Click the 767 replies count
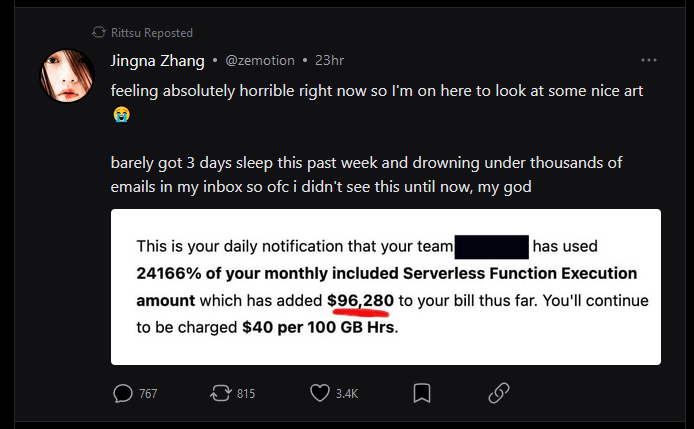Screen dimensions: 694x429 [148, 394]
